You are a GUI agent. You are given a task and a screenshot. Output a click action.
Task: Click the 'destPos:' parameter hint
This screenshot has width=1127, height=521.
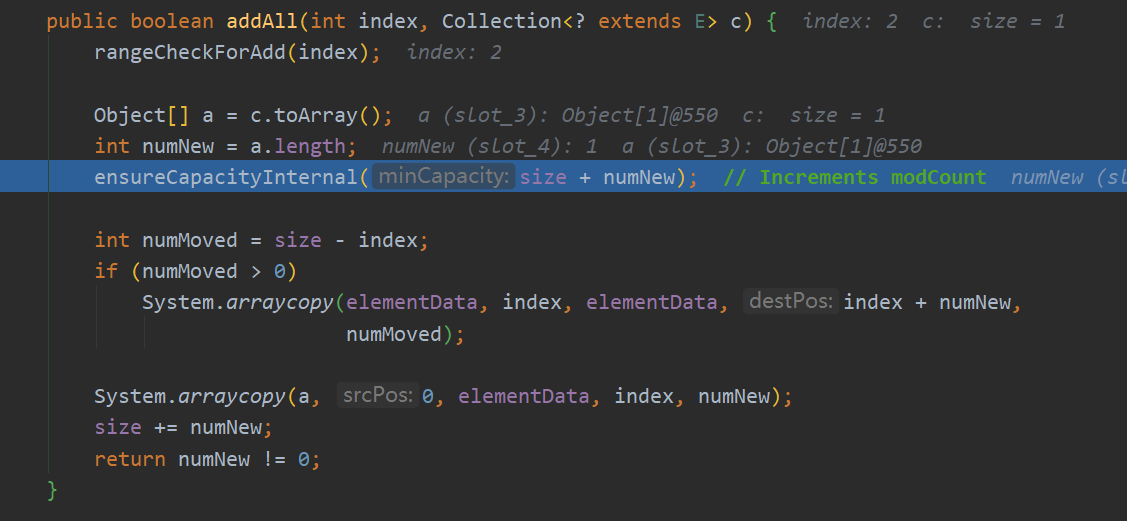coord(791,302)
